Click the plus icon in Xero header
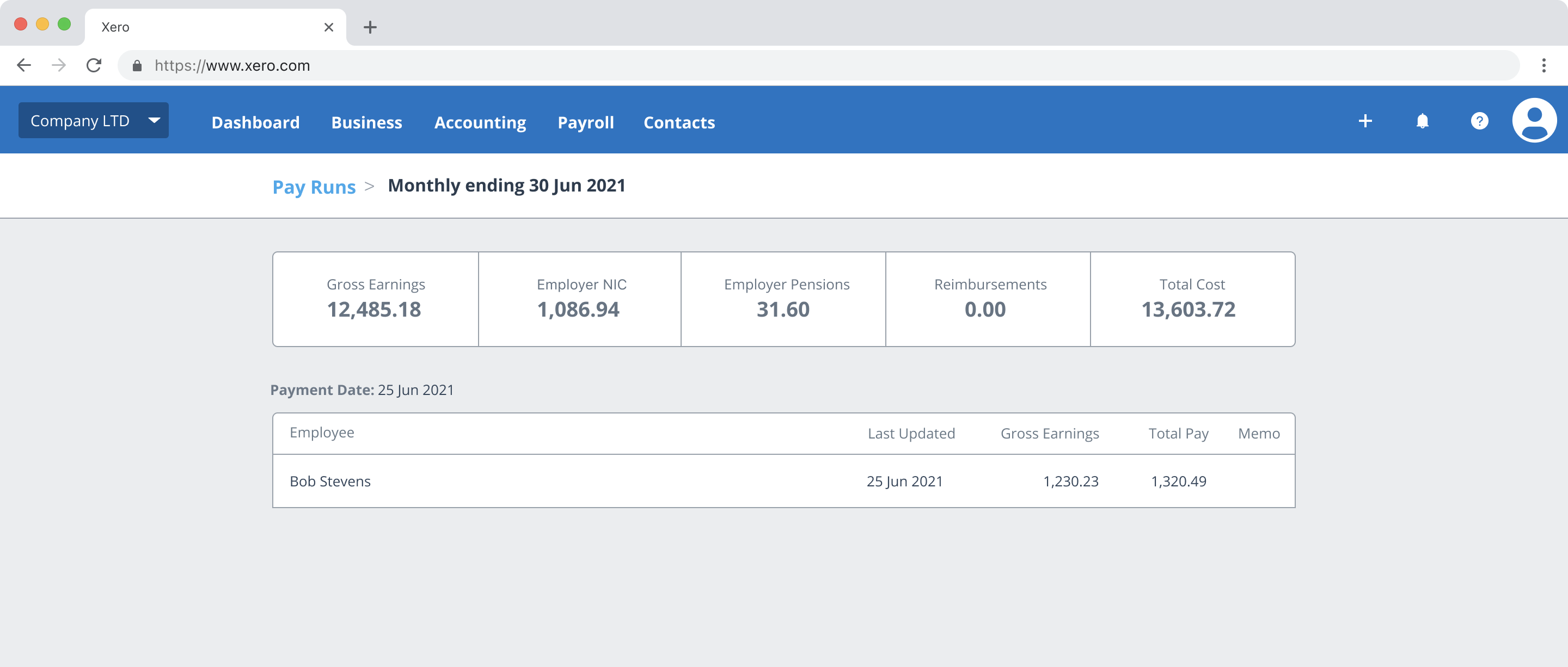 [1365, 121]
